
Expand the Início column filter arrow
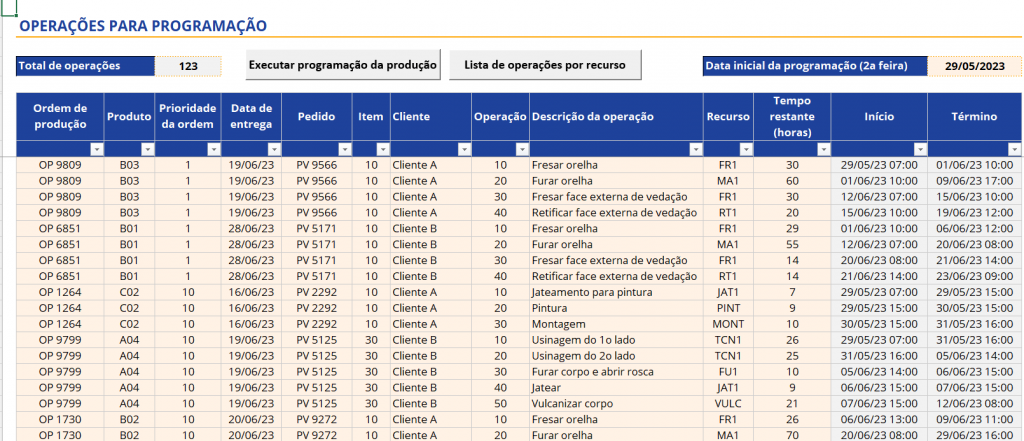(x=918, y=149)
